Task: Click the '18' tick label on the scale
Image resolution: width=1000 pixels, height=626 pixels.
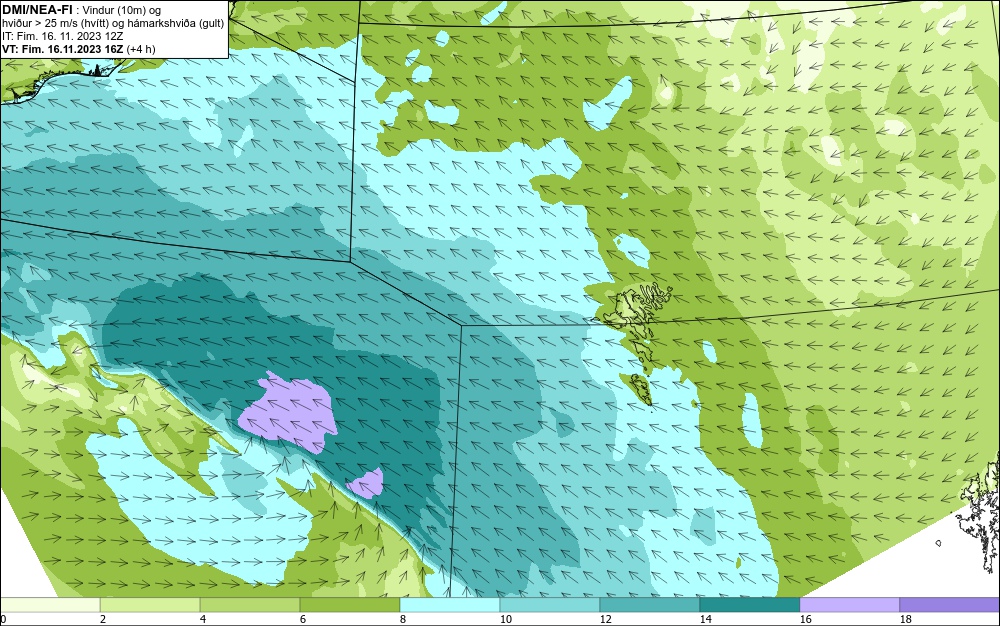Action: coord(906,619)
